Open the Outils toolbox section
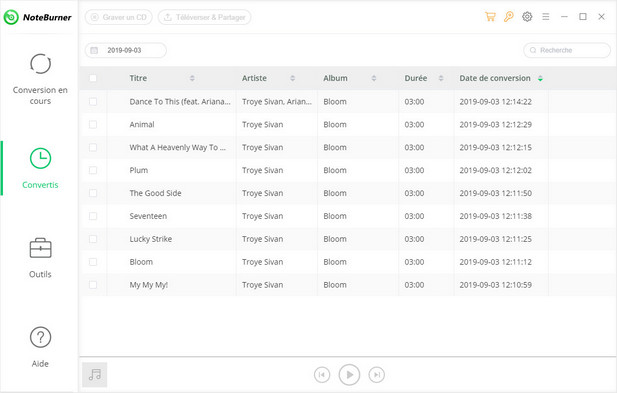The image size is (617, 393). 40,258
